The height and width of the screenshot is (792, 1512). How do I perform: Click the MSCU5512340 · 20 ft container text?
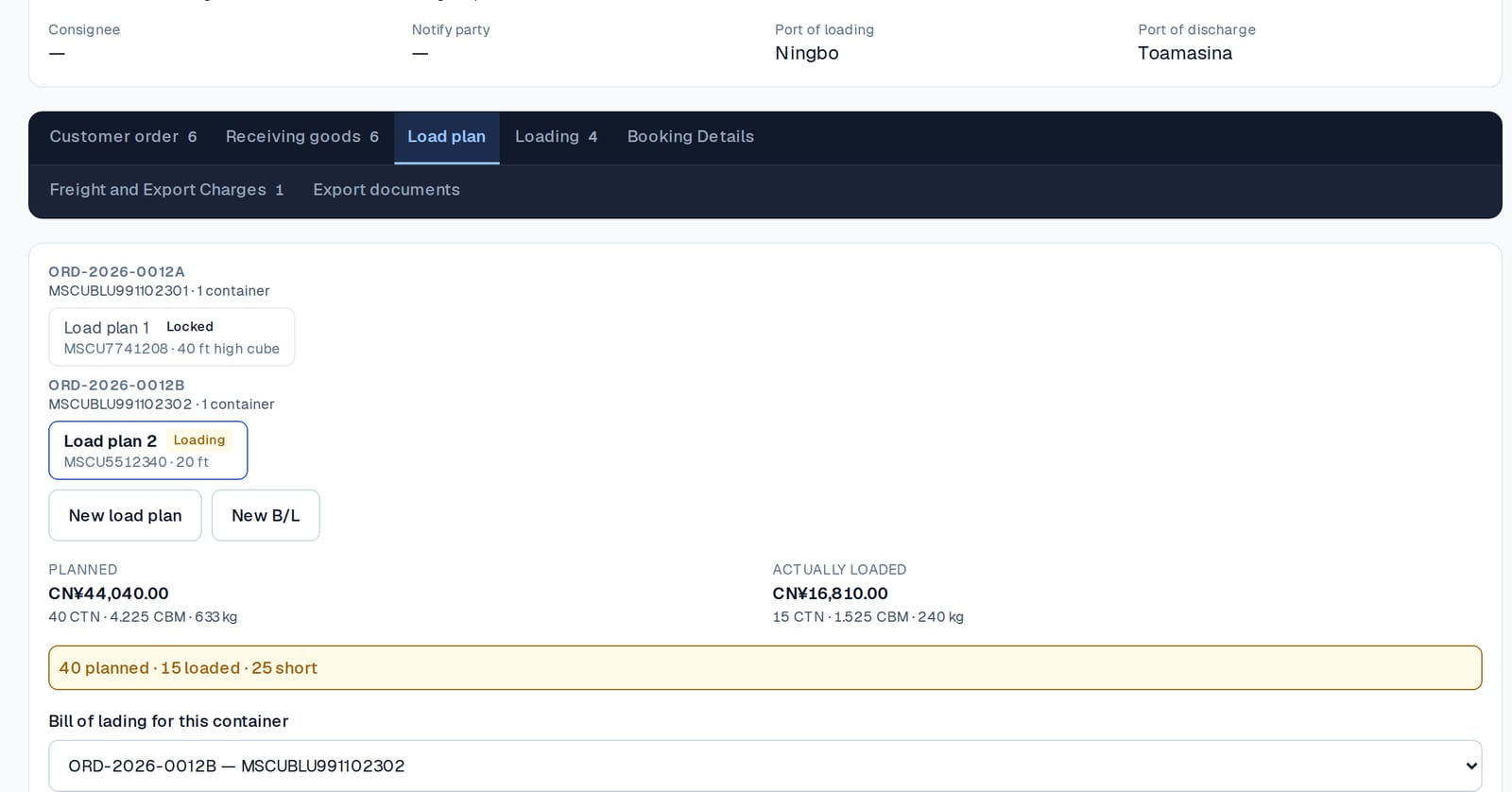[136, 462]
